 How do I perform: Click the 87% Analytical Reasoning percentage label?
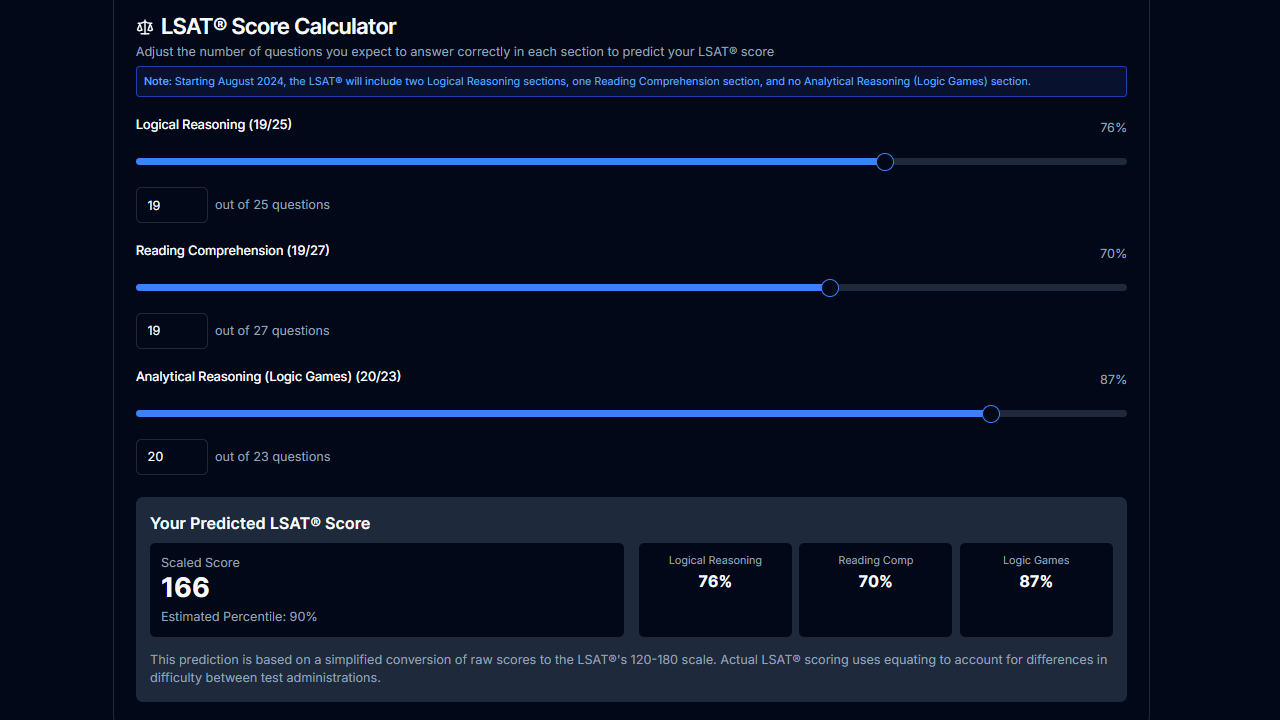pyautogui.click(x=1112, y=379)
